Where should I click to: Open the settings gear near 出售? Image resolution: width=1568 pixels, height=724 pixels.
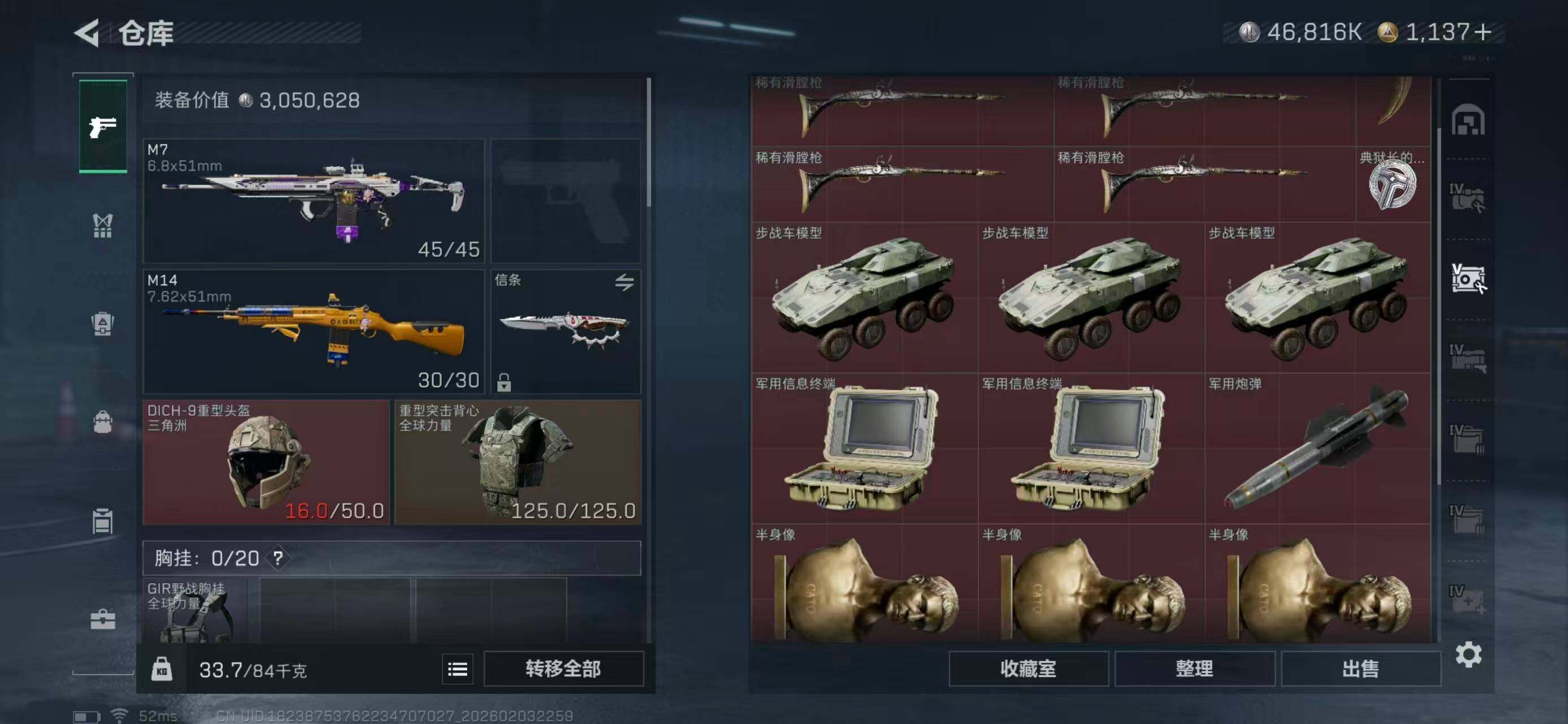(1468, 654)
